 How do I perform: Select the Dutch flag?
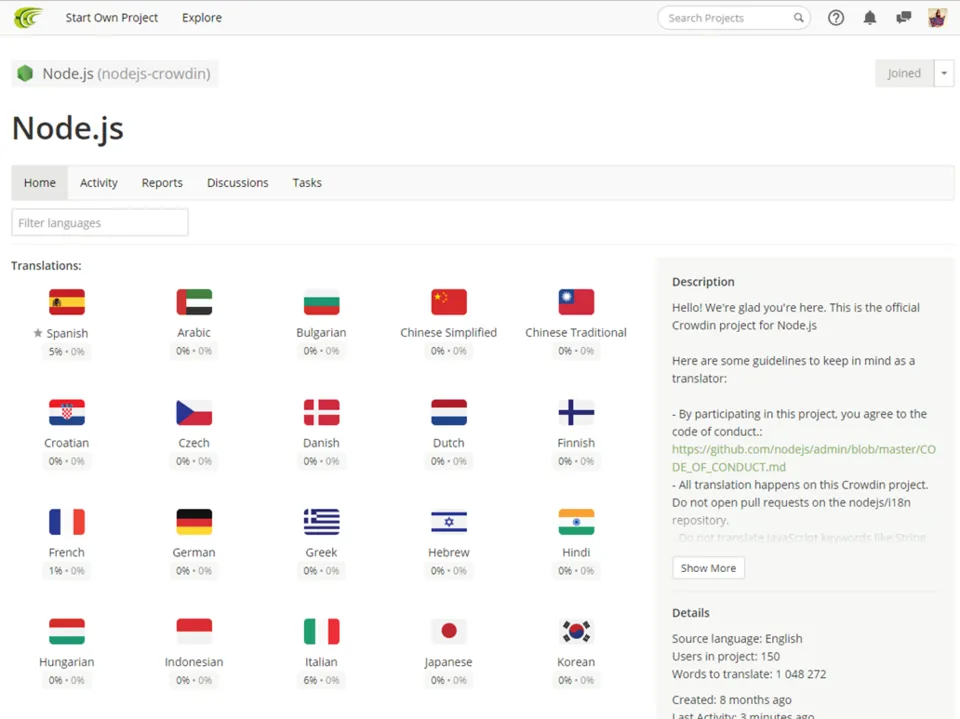[x=449, y=412]
